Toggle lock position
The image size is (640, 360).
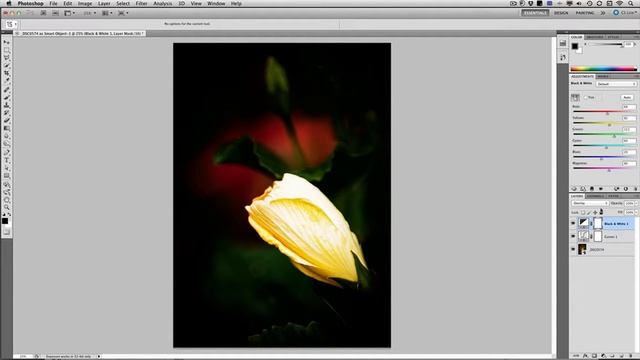(595, 212)
